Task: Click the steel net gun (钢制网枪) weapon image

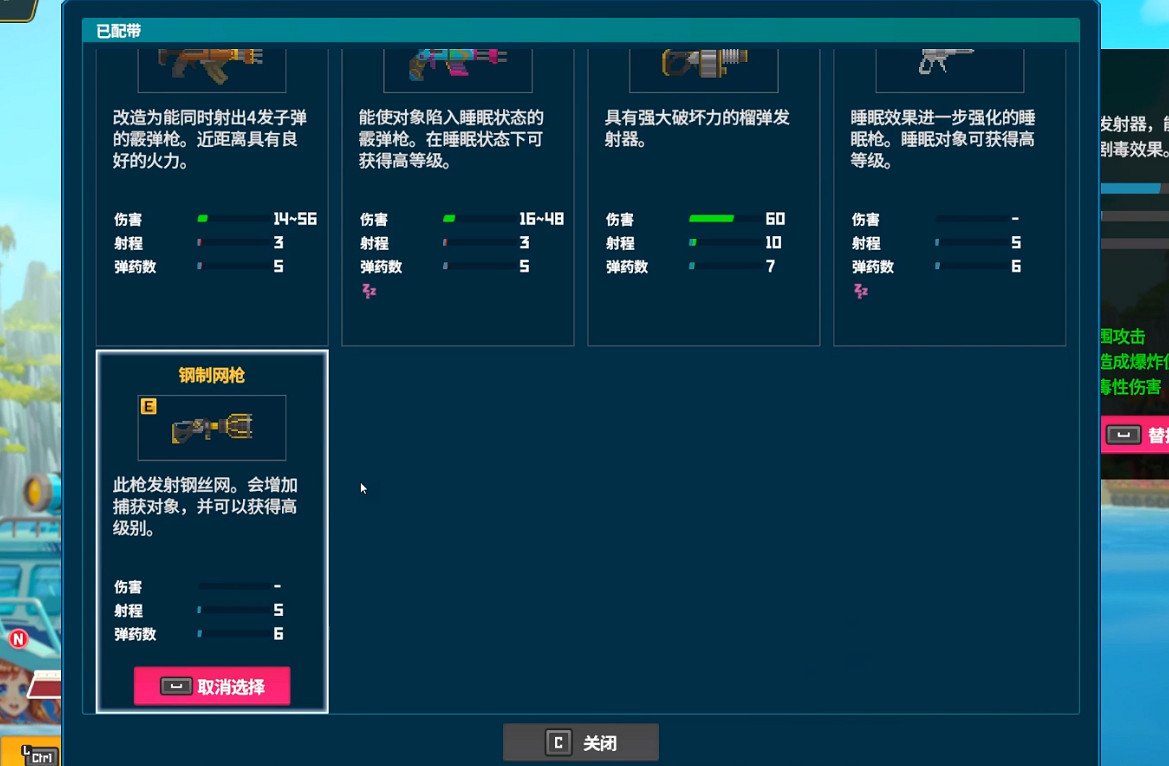Action: point(211,427)
